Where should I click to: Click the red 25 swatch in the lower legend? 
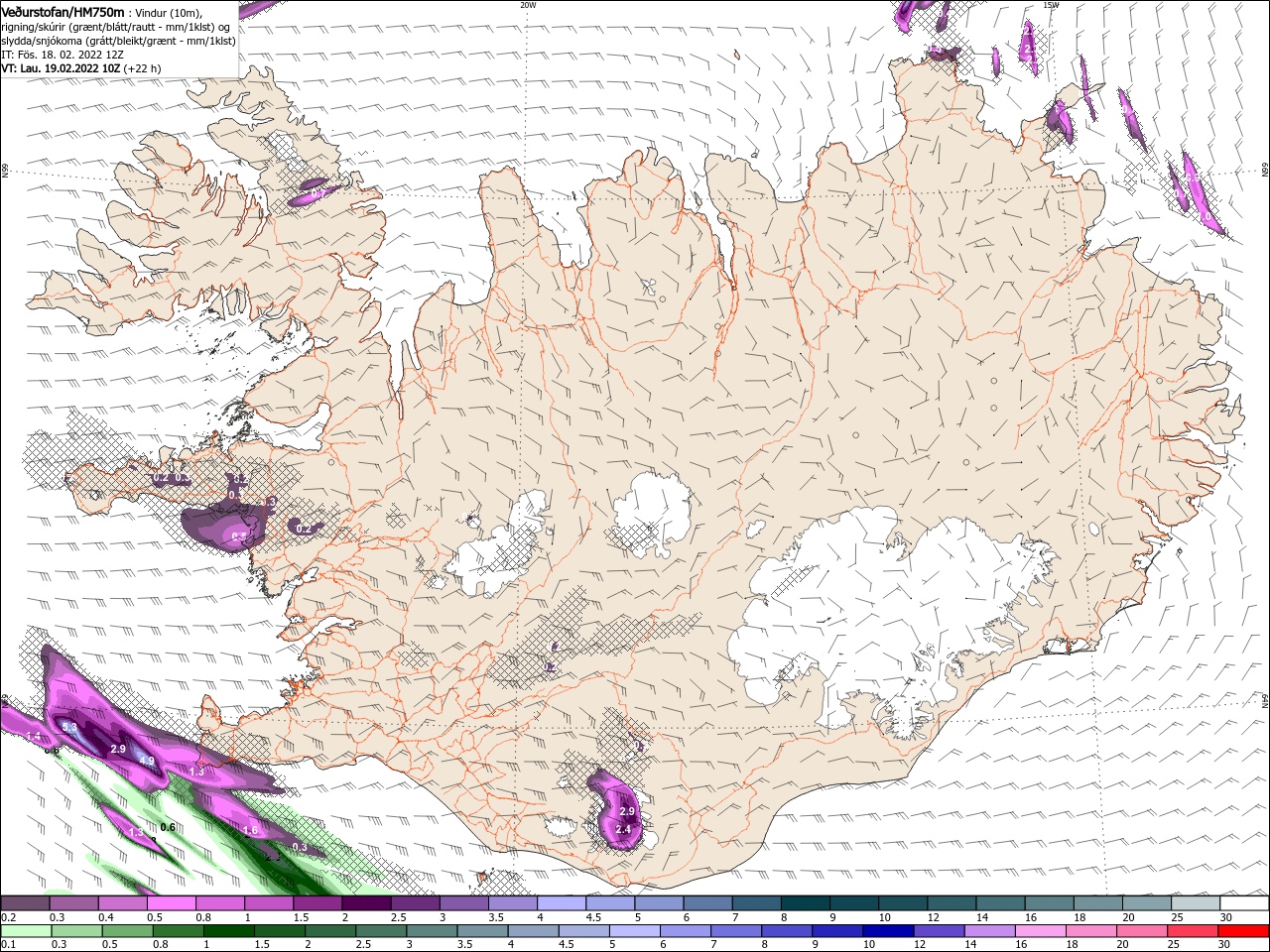point(1192,931)
